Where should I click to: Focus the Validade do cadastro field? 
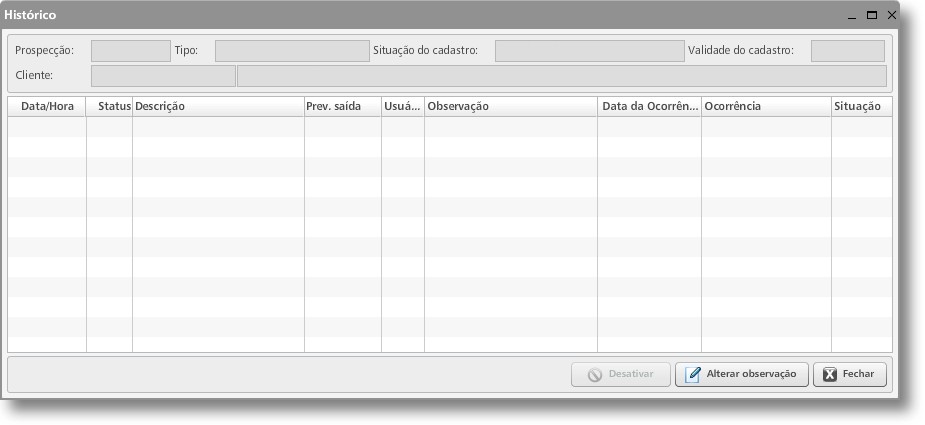848,51
